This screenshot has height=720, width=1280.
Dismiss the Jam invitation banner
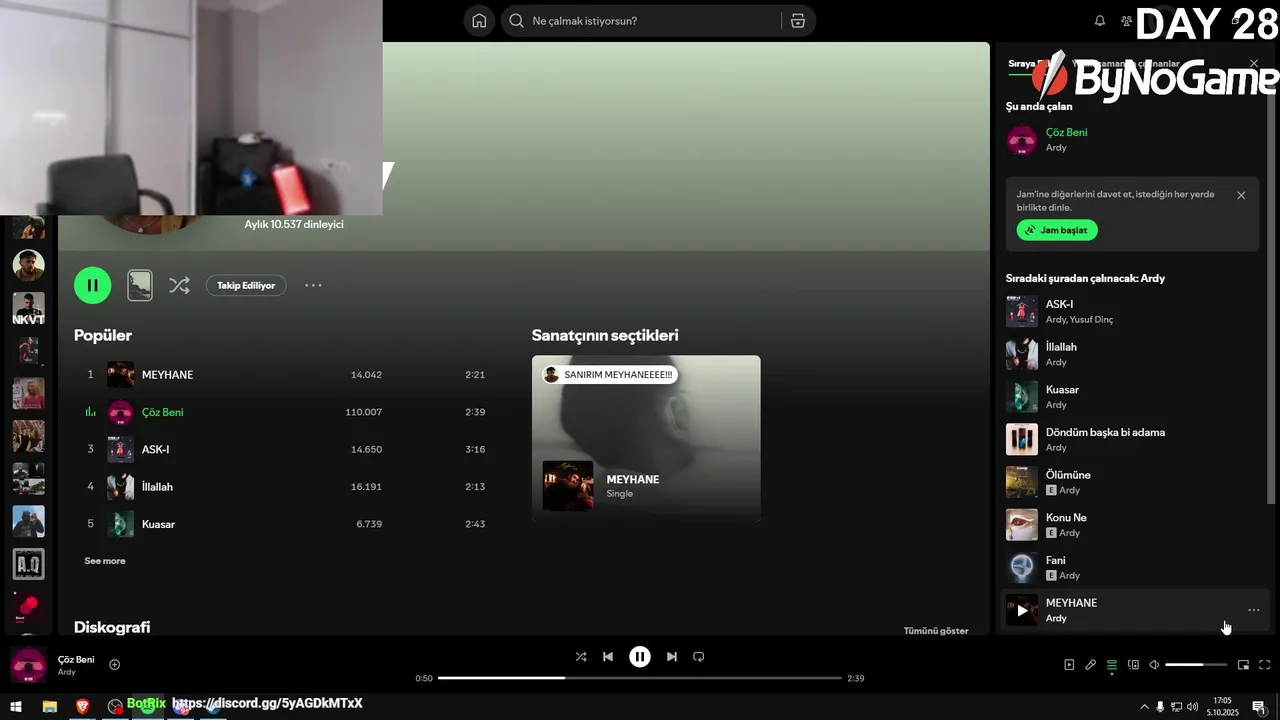(1241, 195)
